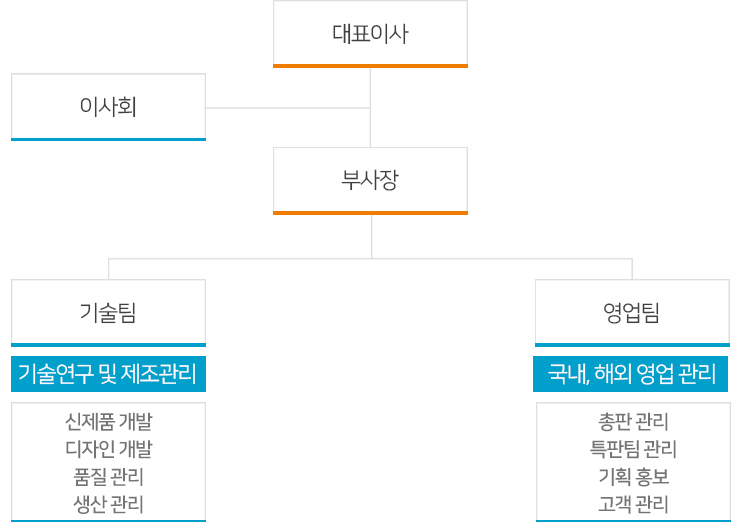Click the 생산 관리 text
The height and width of the screenshot is (522, 742).
pyautogui.click(x=108, y=504)
